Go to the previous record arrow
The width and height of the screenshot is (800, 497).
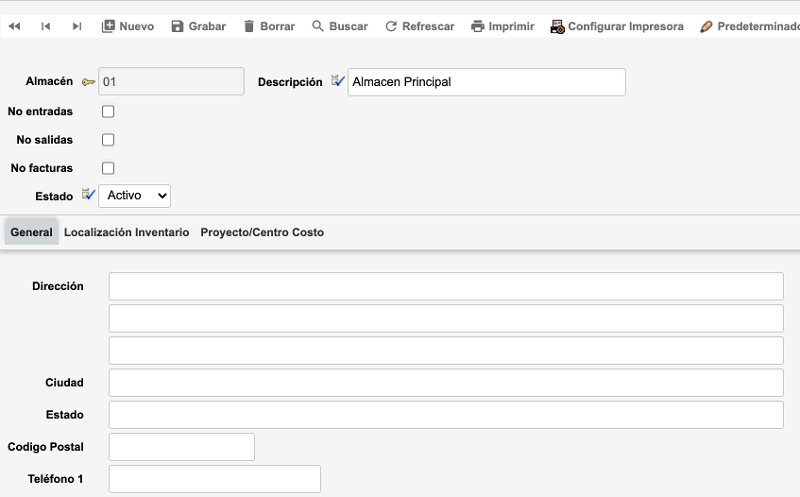(46, 26)
